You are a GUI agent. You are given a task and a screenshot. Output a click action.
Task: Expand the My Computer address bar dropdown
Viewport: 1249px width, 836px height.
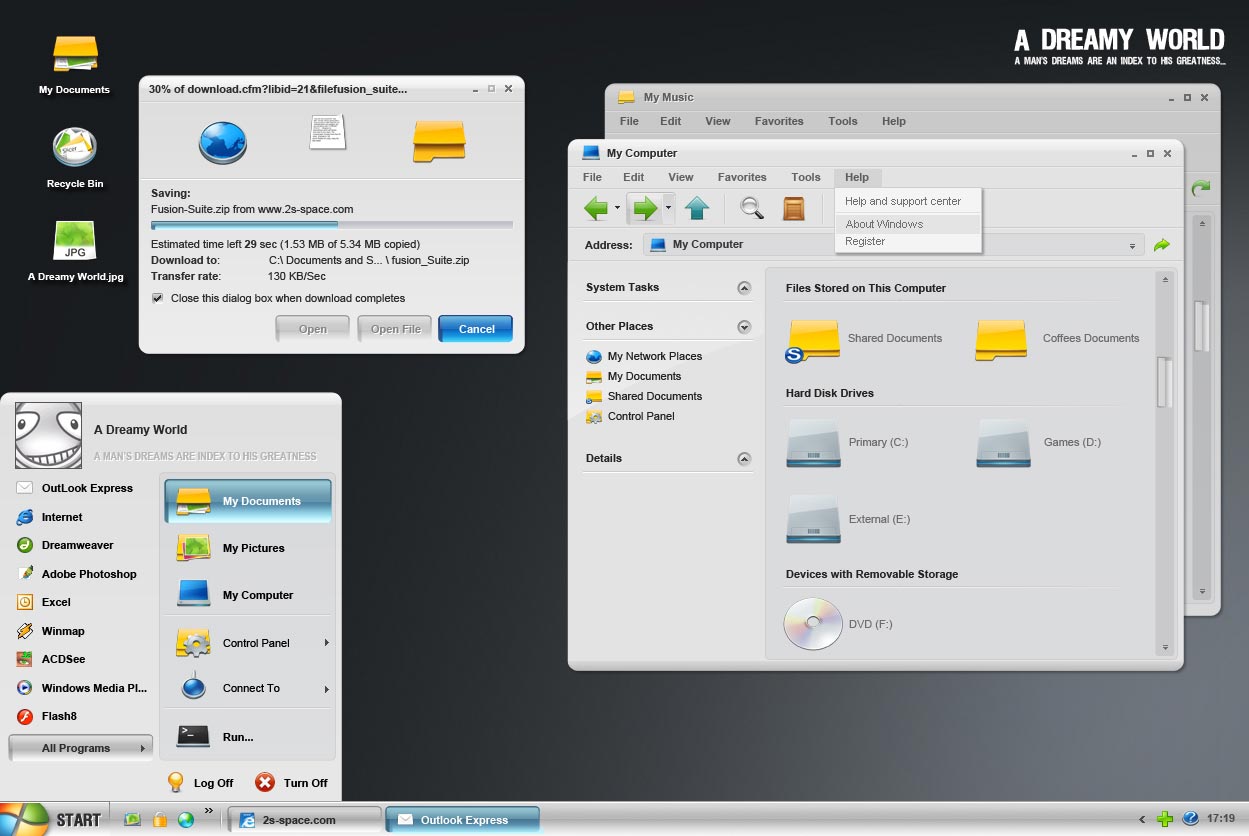1133,246
